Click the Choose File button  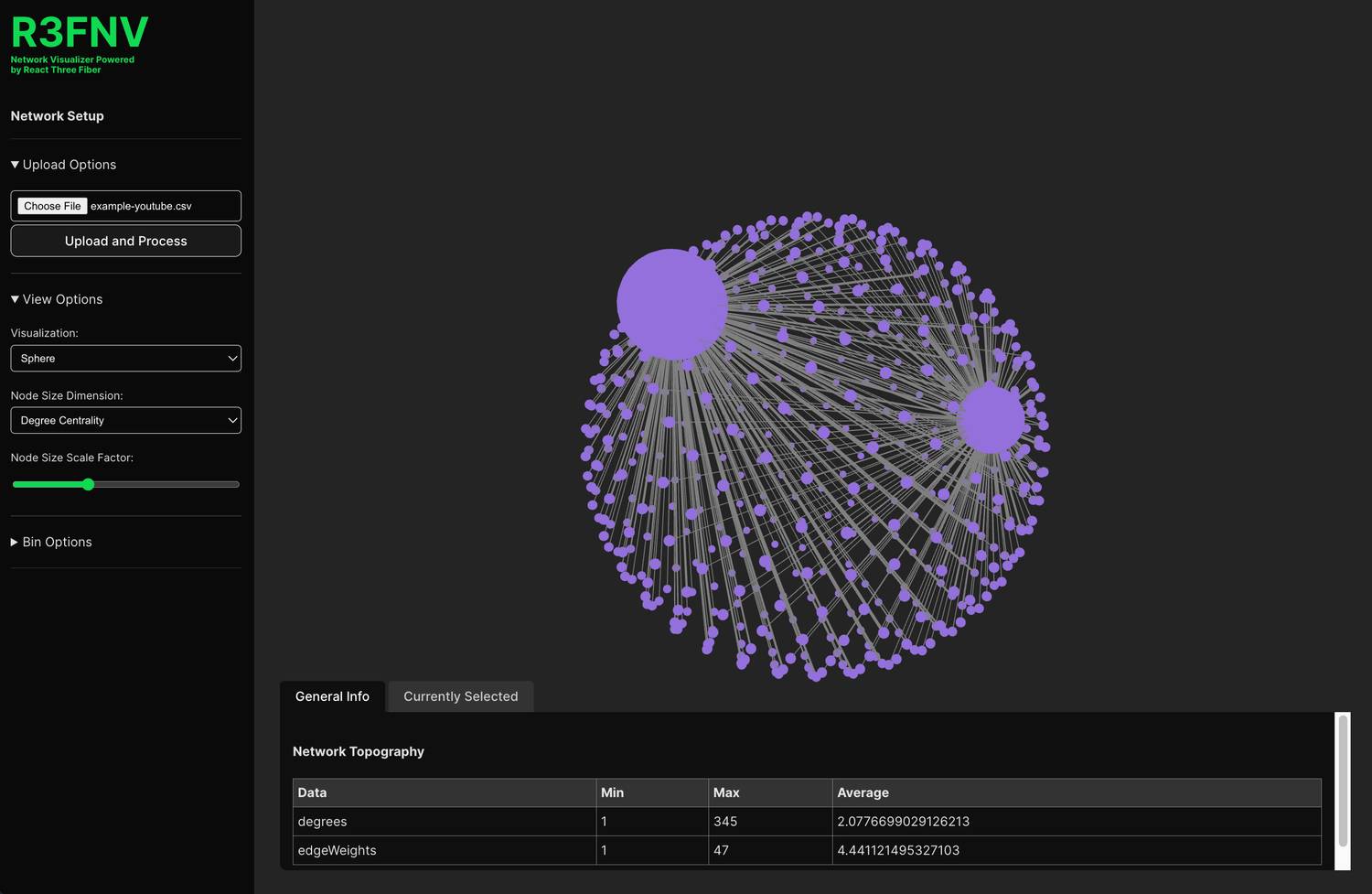52,206
